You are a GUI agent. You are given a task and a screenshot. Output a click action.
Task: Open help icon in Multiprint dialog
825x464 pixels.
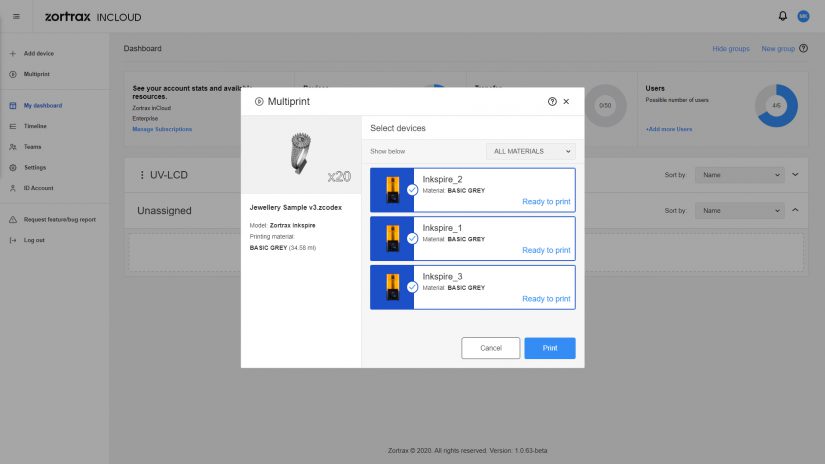(x=552, y=102)
